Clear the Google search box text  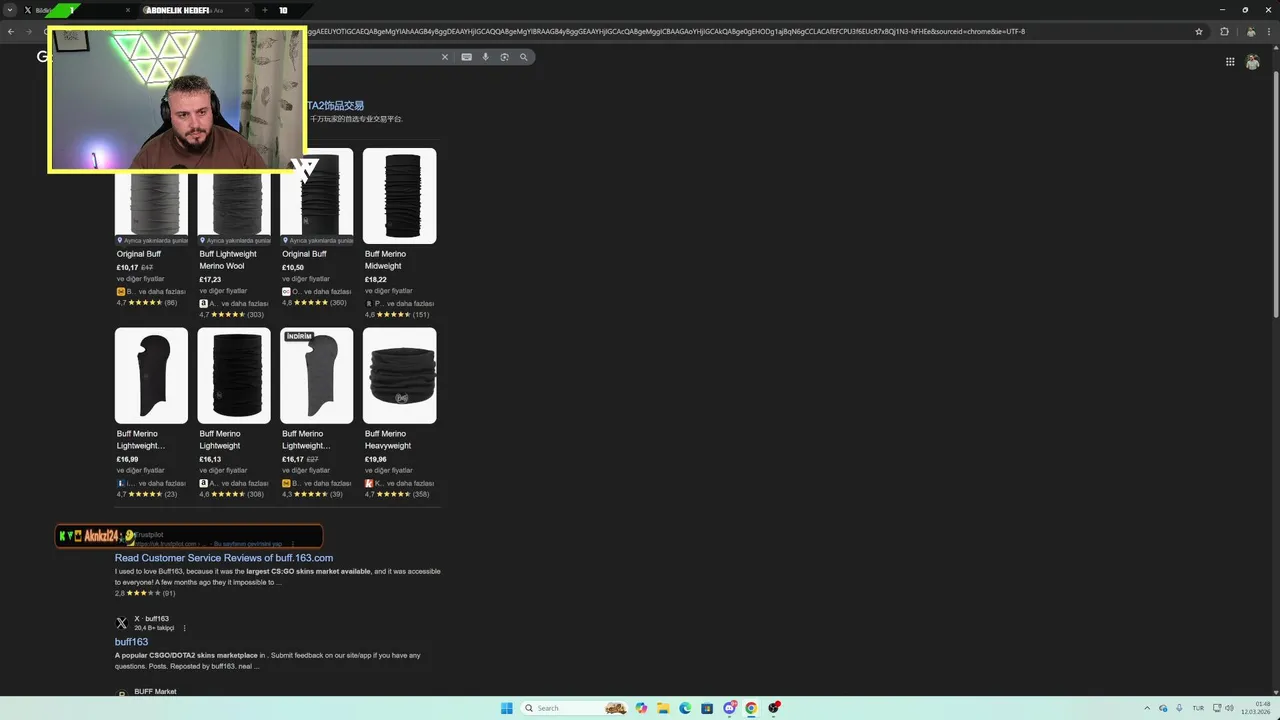(445, 57)
